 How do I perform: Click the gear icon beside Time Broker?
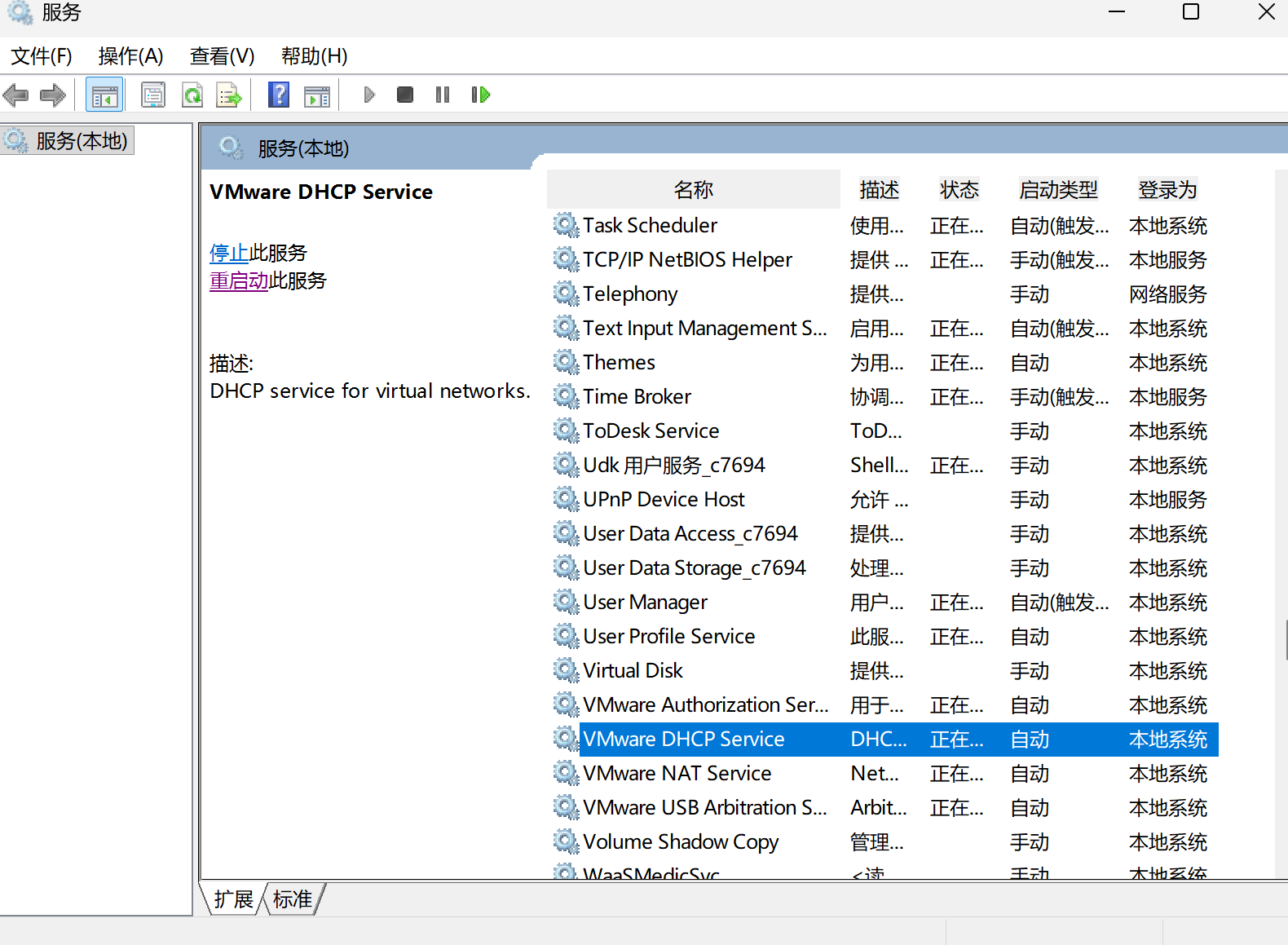point(566,395)
